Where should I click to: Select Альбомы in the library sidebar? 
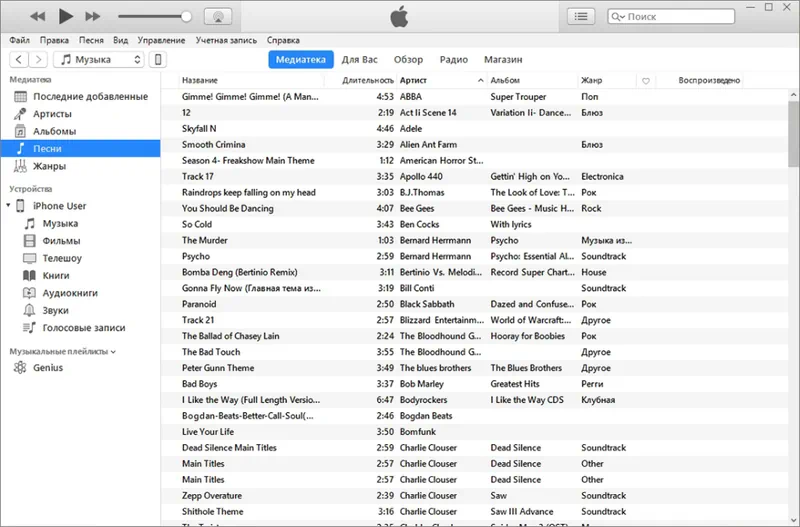coord(54,131)
